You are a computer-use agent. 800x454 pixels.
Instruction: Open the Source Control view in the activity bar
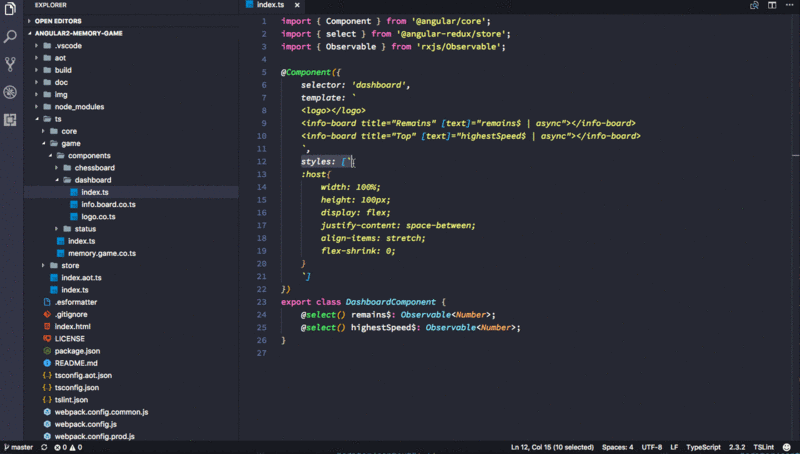click(x=10, y=64)
